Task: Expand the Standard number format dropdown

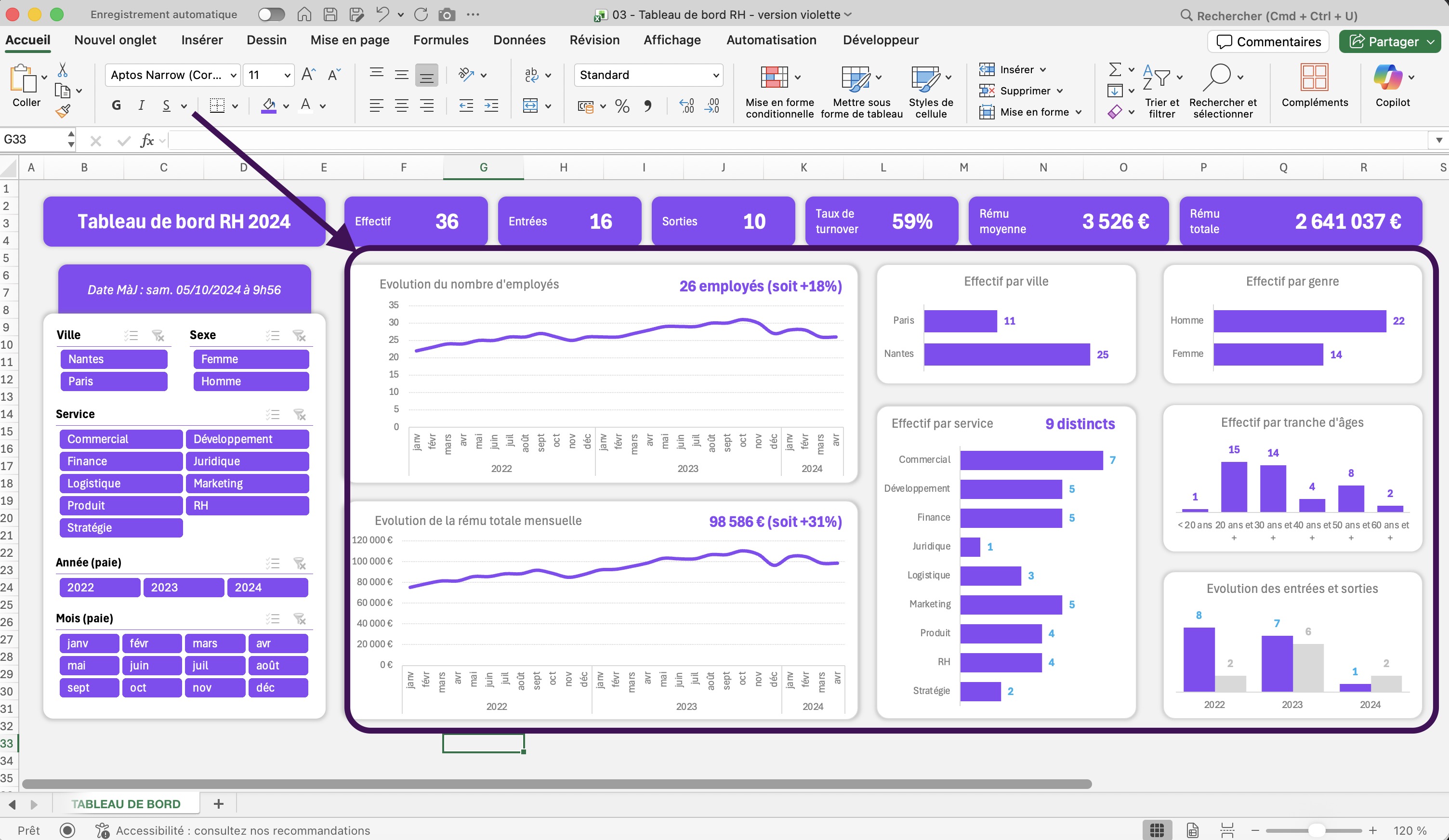Action: pos(715,75)
